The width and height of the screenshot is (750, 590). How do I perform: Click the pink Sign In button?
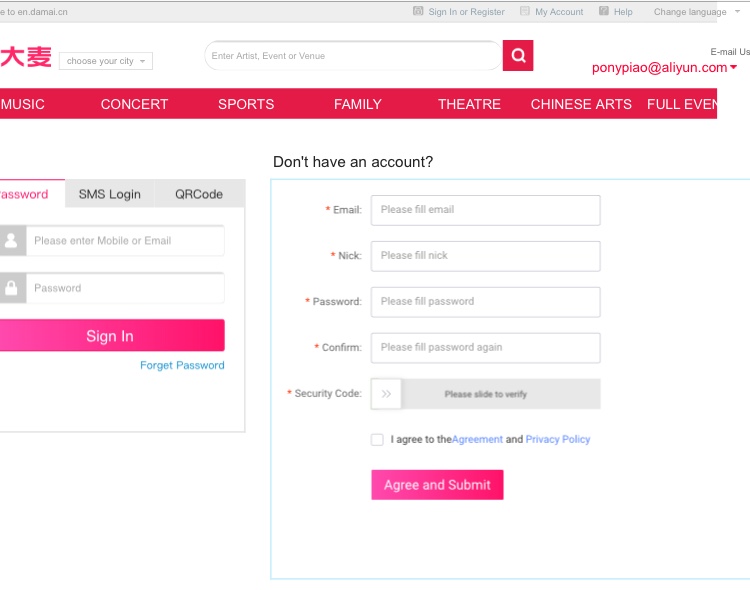111,335
